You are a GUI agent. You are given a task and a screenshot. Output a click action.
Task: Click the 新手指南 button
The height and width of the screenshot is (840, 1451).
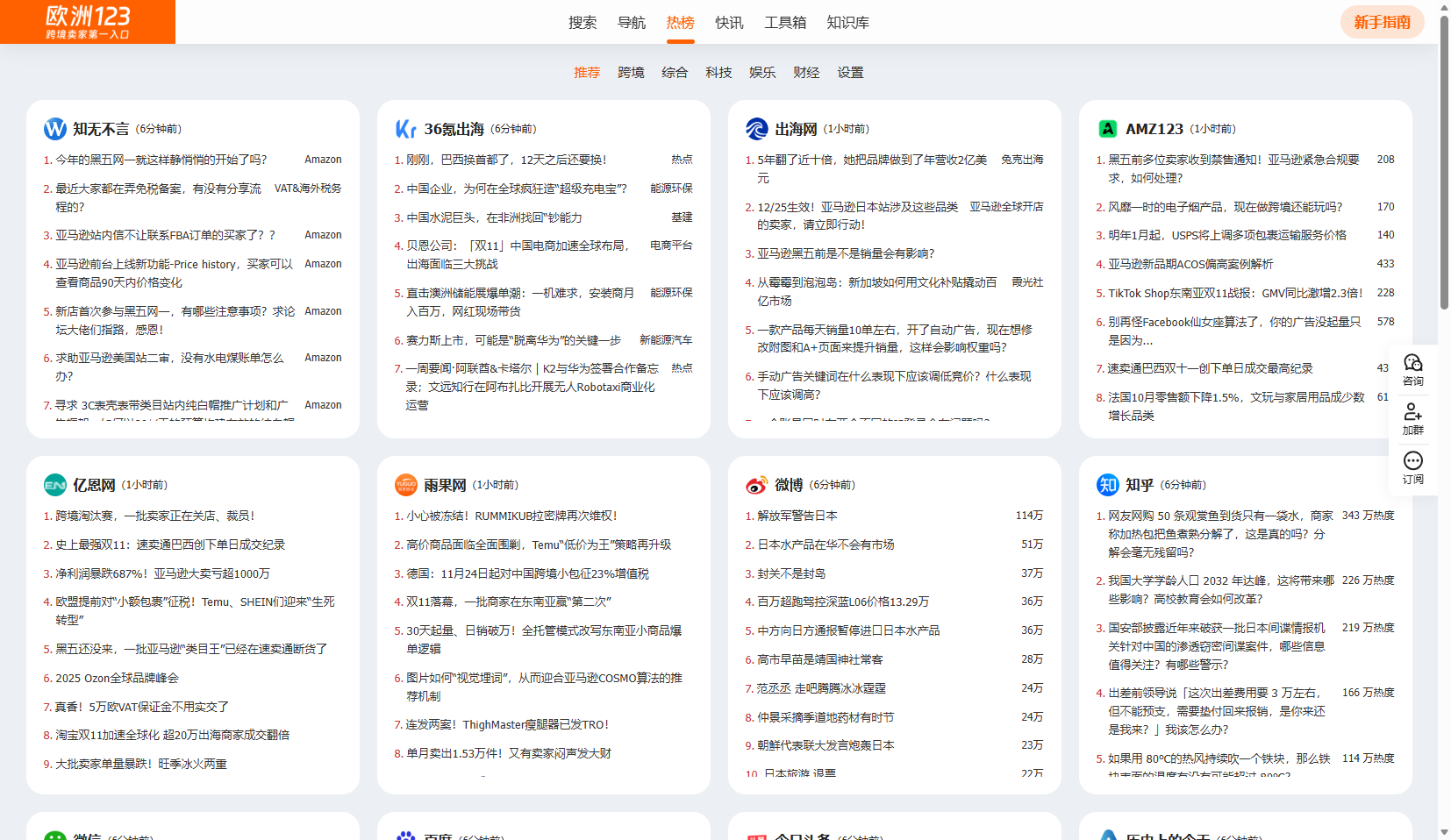[x=1382, y=22]
